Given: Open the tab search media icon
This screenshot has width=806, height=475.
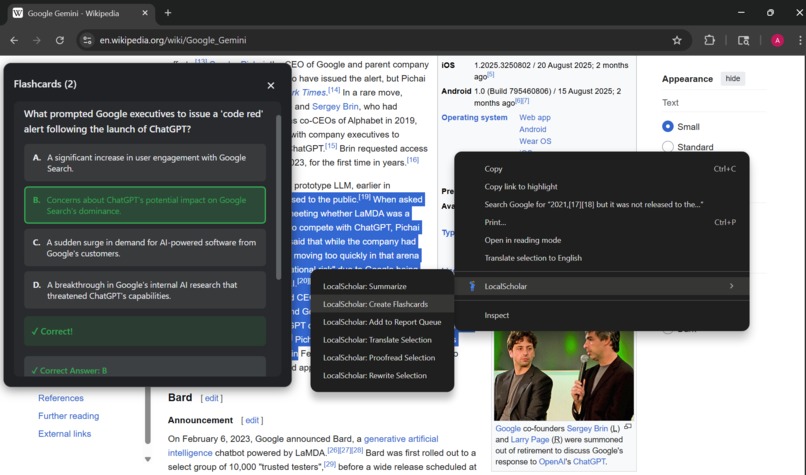Looking at the screenshot, I should (x=743, y=40).
